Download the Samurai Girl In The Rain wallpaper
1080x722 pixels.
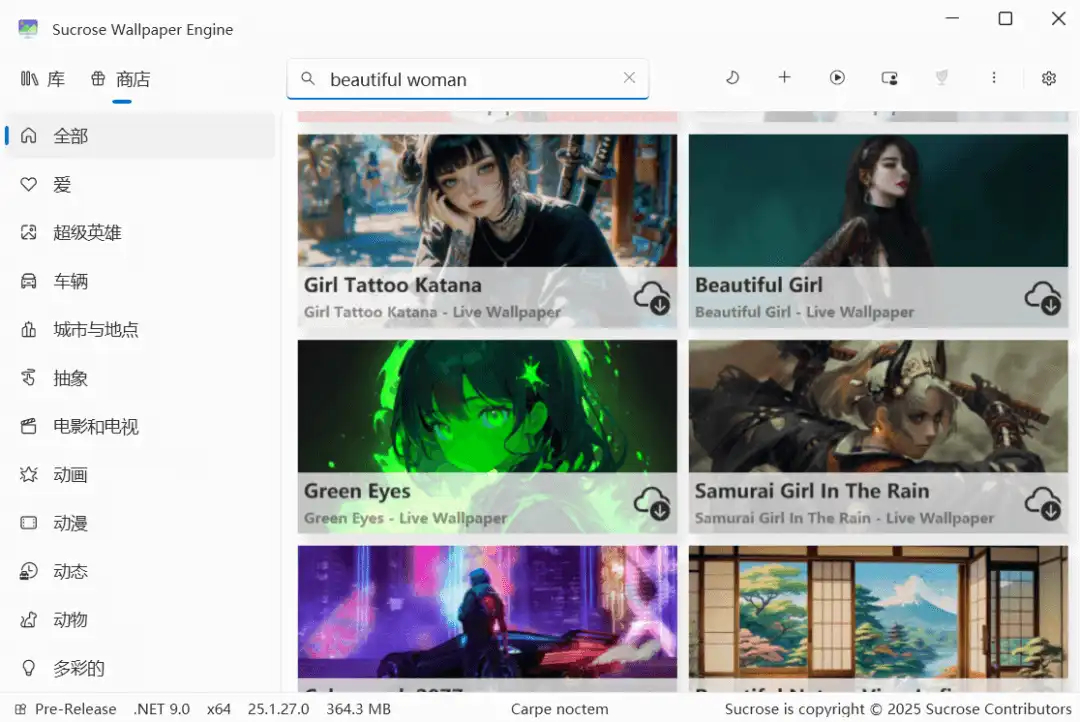pos(1043,504)
